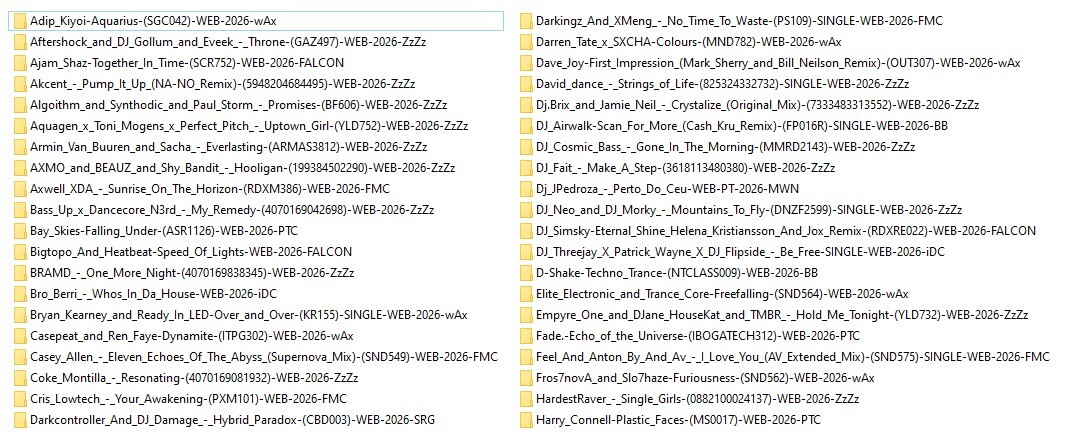
Task: Click folder icon for Bigtopo_And_Heatbeat Speed_Of_Lights
Action: [20, 251]
